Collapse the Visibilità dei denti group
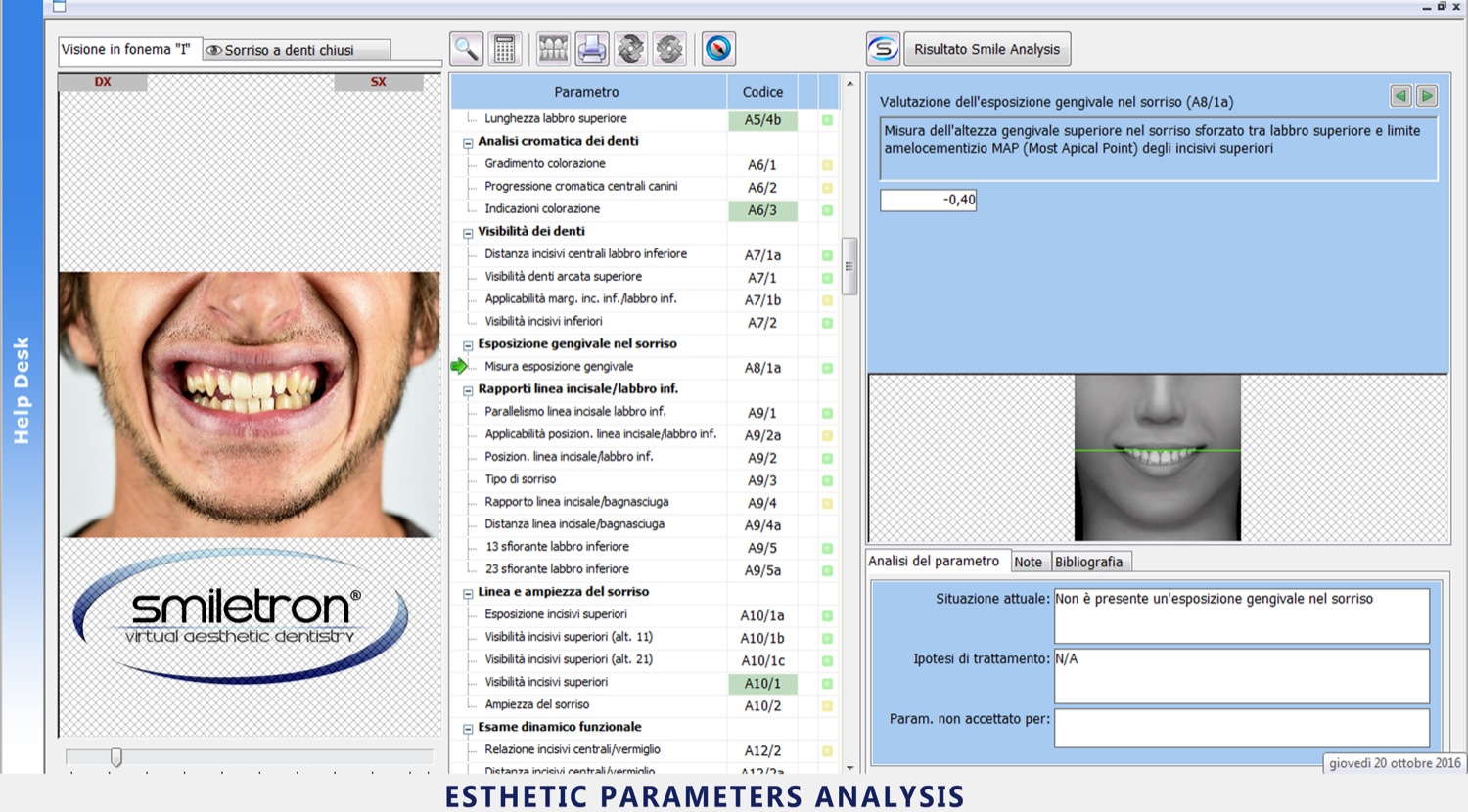 [468, 233]
